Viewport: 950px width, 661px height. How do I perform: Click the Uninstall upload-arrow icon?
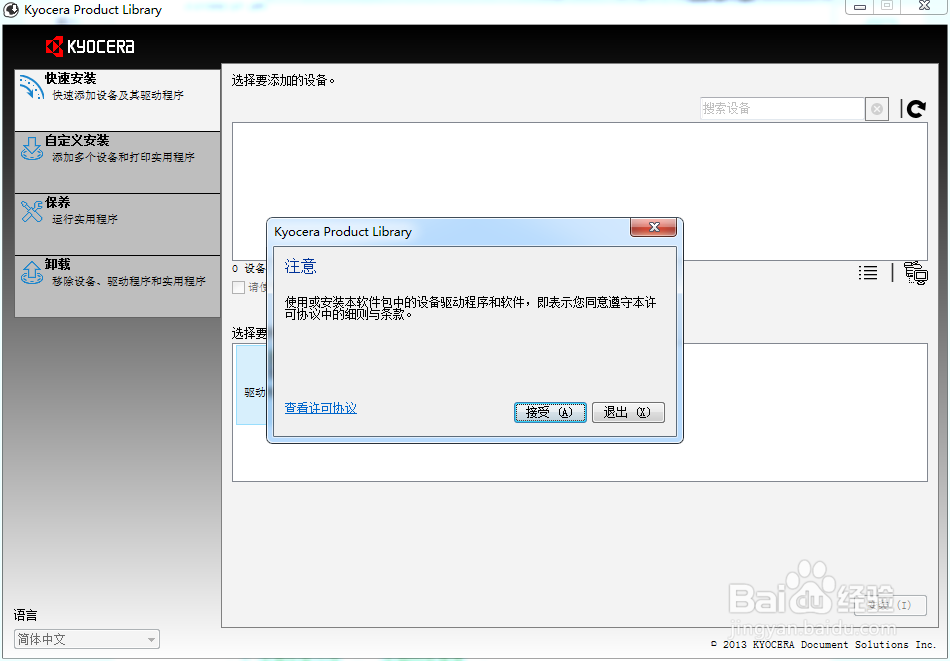pos(32,273)
